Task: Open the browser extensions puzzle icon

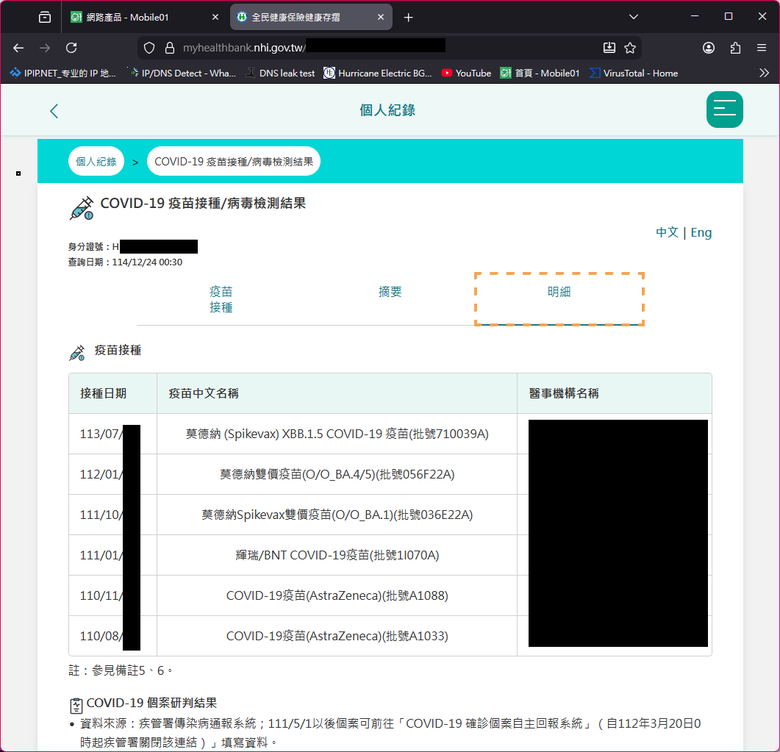Action: [735, 48]
